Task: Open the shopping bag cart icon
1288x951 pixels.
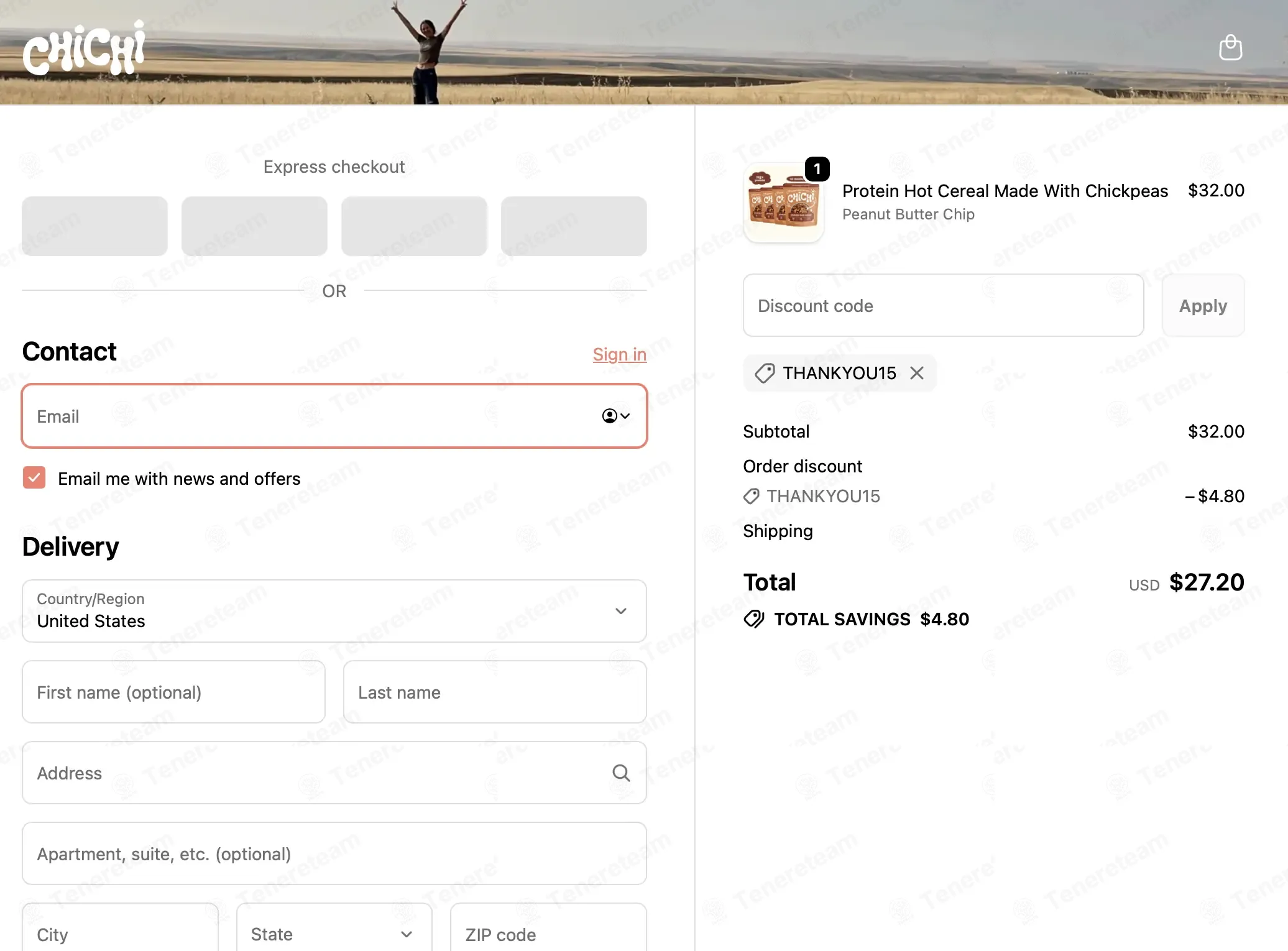Action: tap(1230, 47)
